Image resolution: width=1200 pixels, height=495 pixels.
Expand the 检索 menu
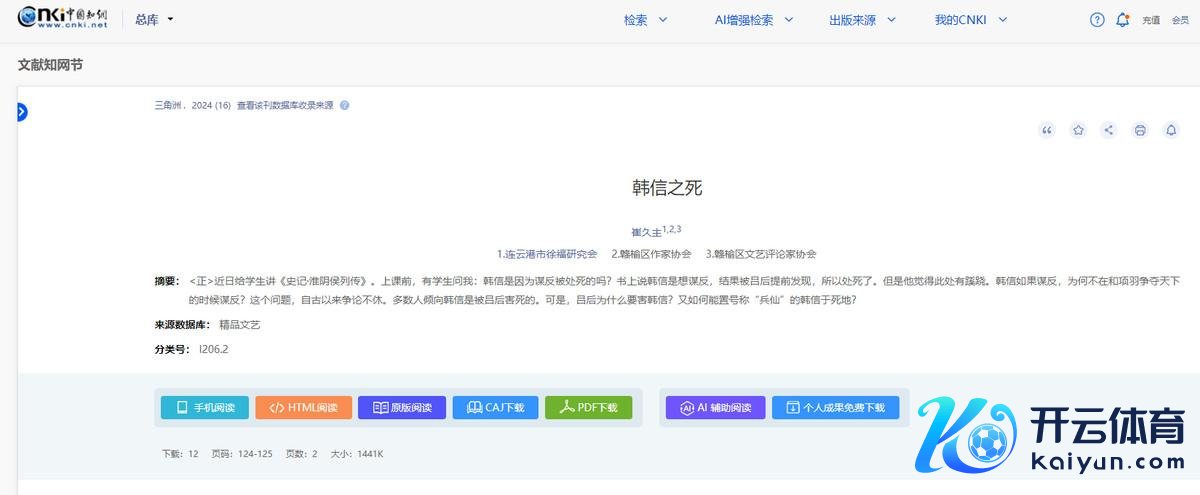(645, 20)
